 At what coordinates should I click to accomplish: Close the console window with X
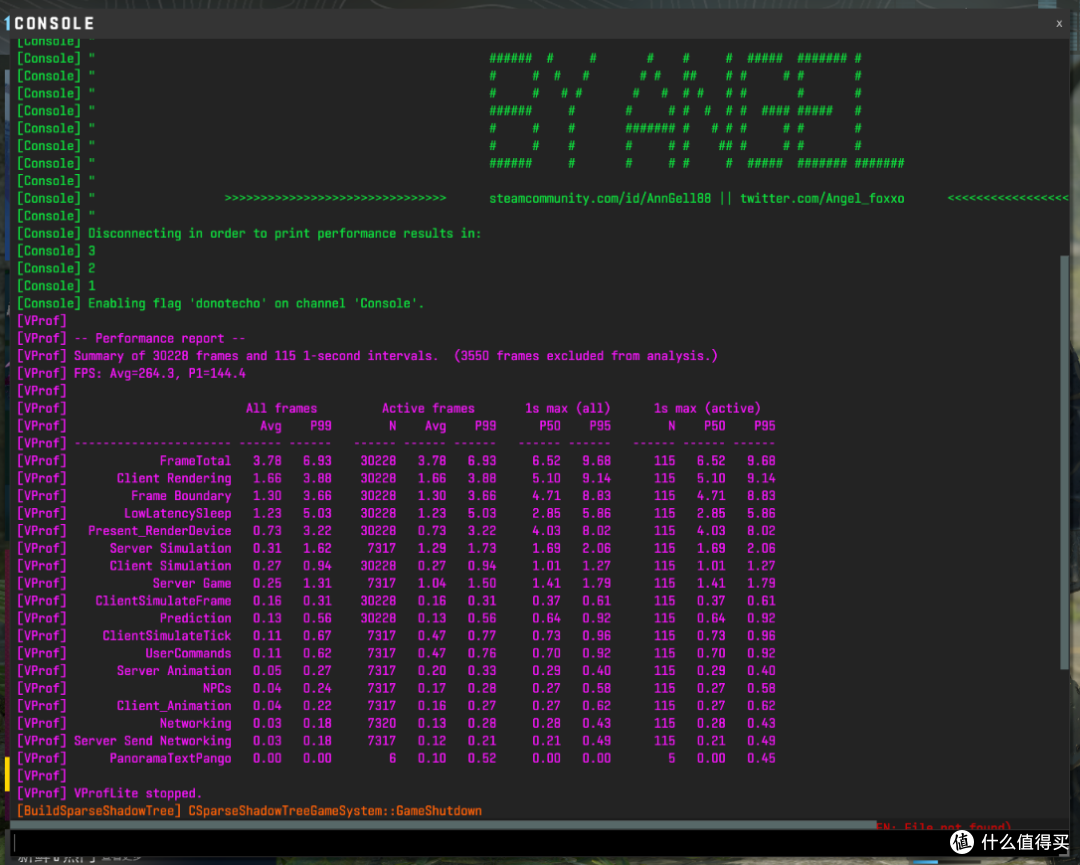pos(1059,23)
